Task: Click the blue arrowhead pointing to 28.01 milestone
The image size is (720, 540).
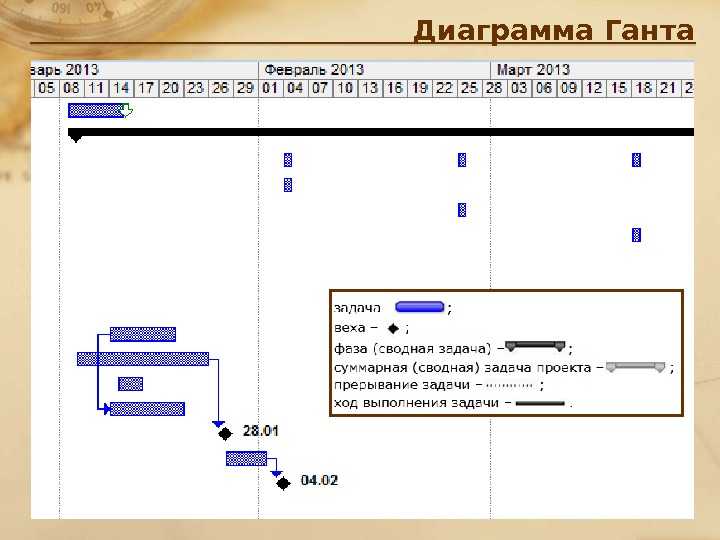Action: click(218, 424)
